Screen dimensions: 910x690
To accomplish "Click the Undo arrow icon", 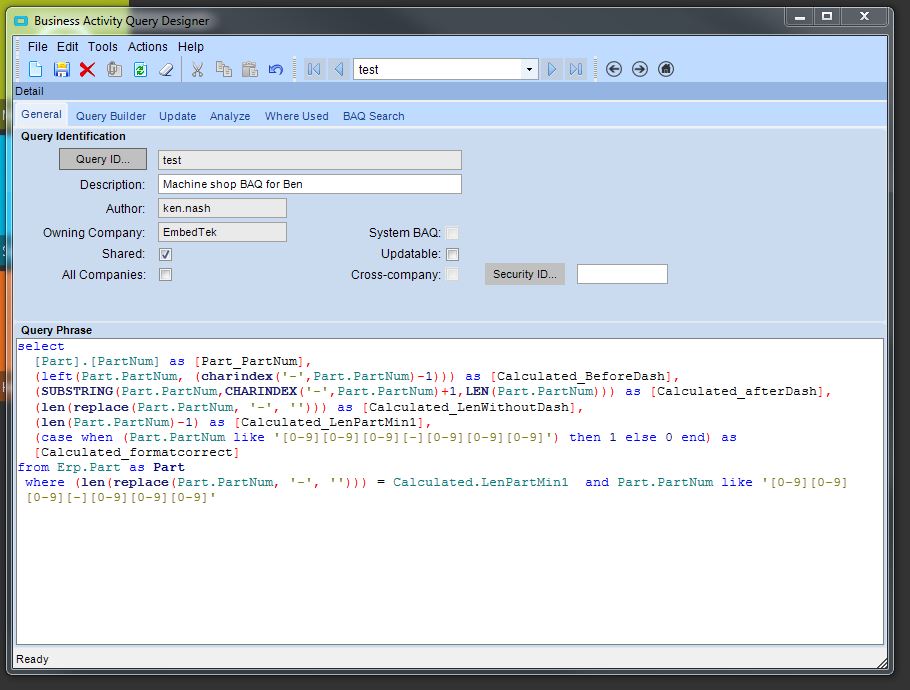I will coord(276,69).
